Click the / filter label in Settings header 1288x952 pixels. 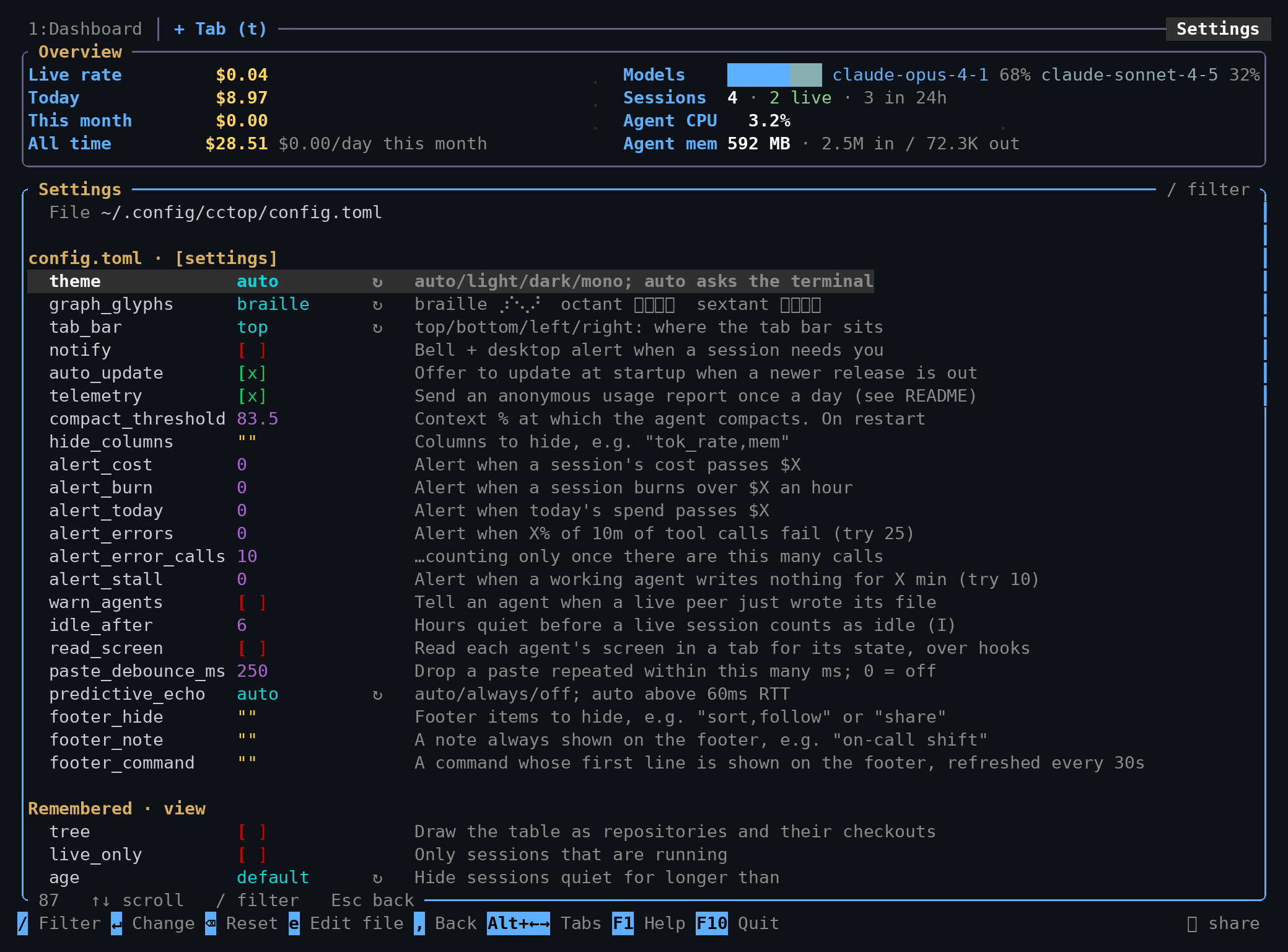coord(1208,190)
